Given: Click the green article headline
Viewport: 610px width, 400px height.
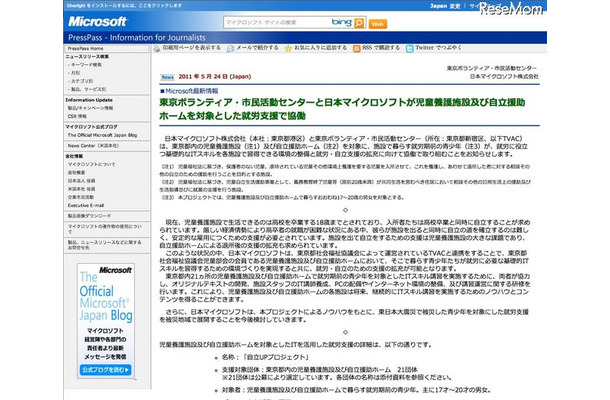Looking at the screenshot, I should (342, 109).
